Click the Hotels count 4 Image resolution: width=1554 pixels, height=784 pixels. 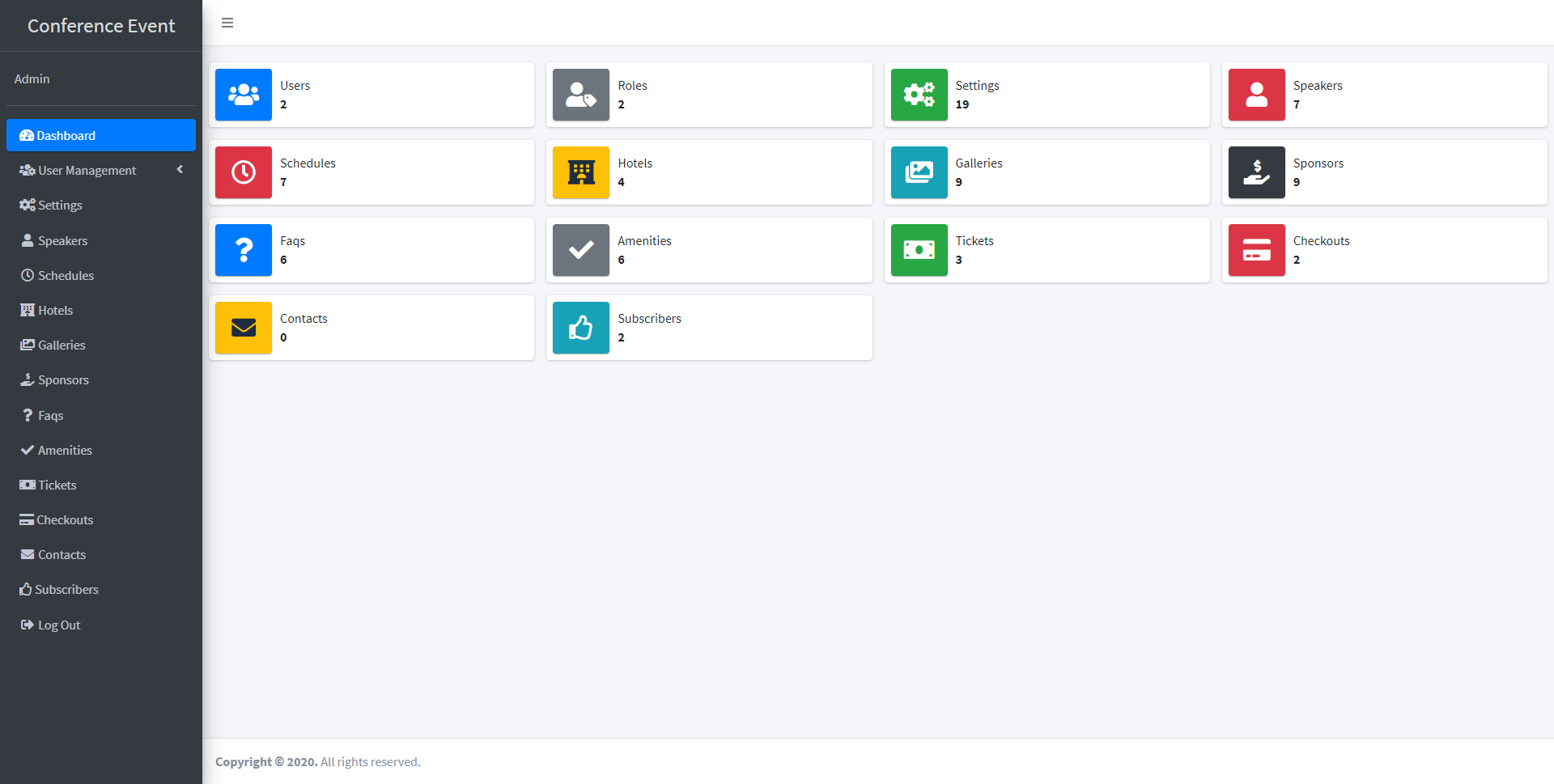coord(622,182)
